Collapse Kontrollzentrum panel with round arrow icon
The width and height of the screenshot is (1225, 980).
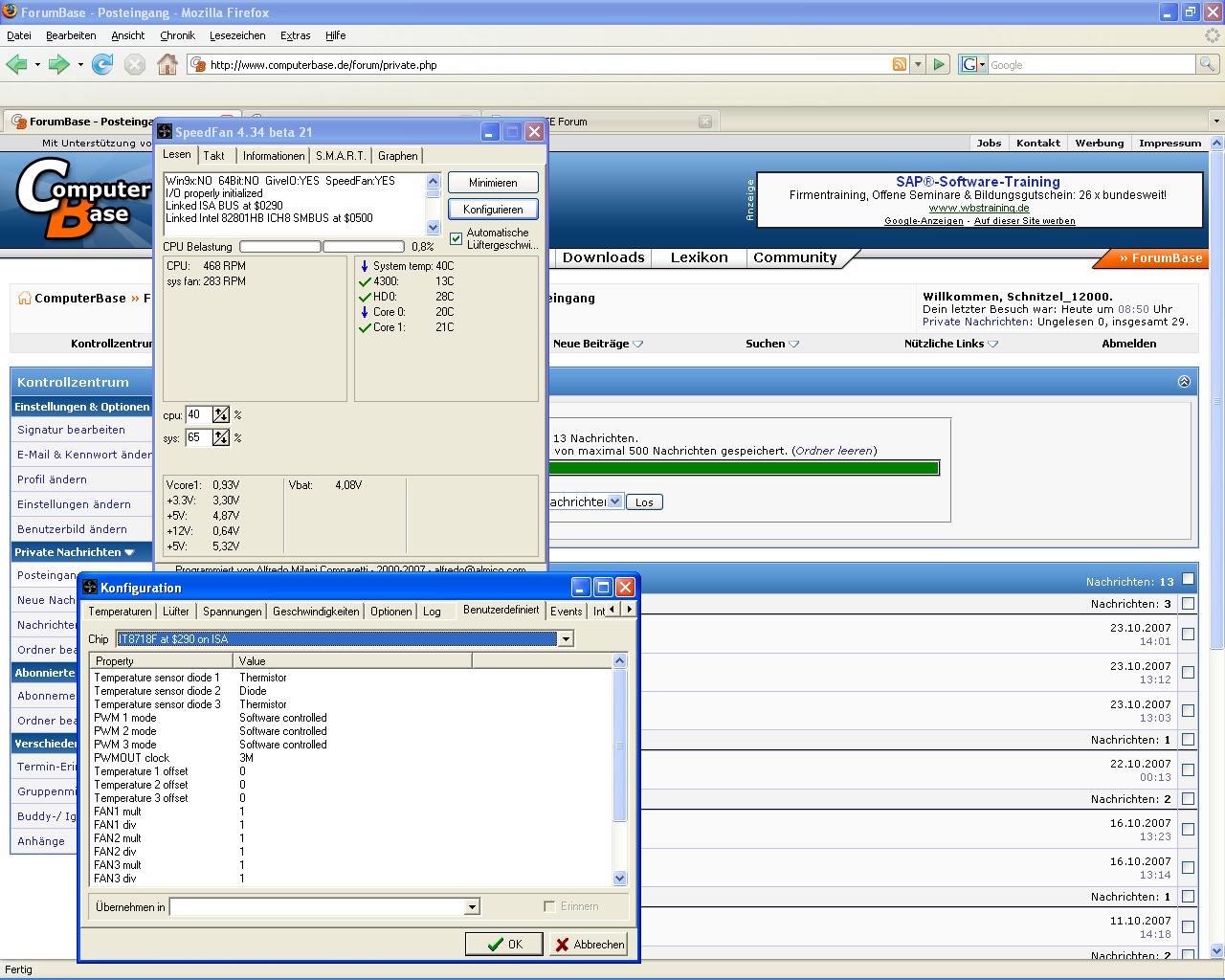1184,381
